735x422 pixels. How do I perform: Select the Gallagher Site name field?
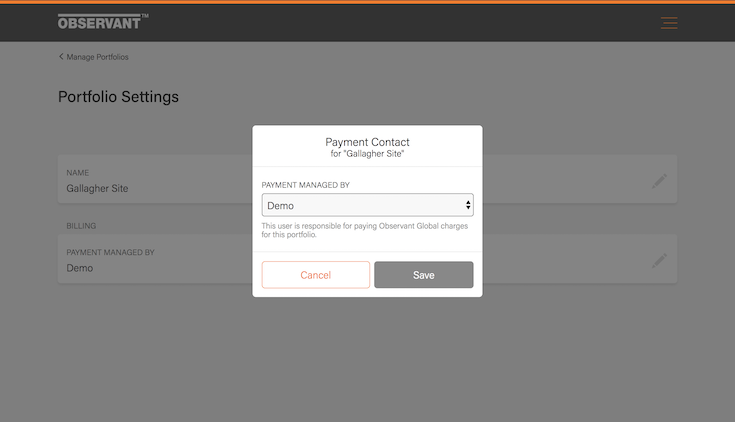click(97, 188)
